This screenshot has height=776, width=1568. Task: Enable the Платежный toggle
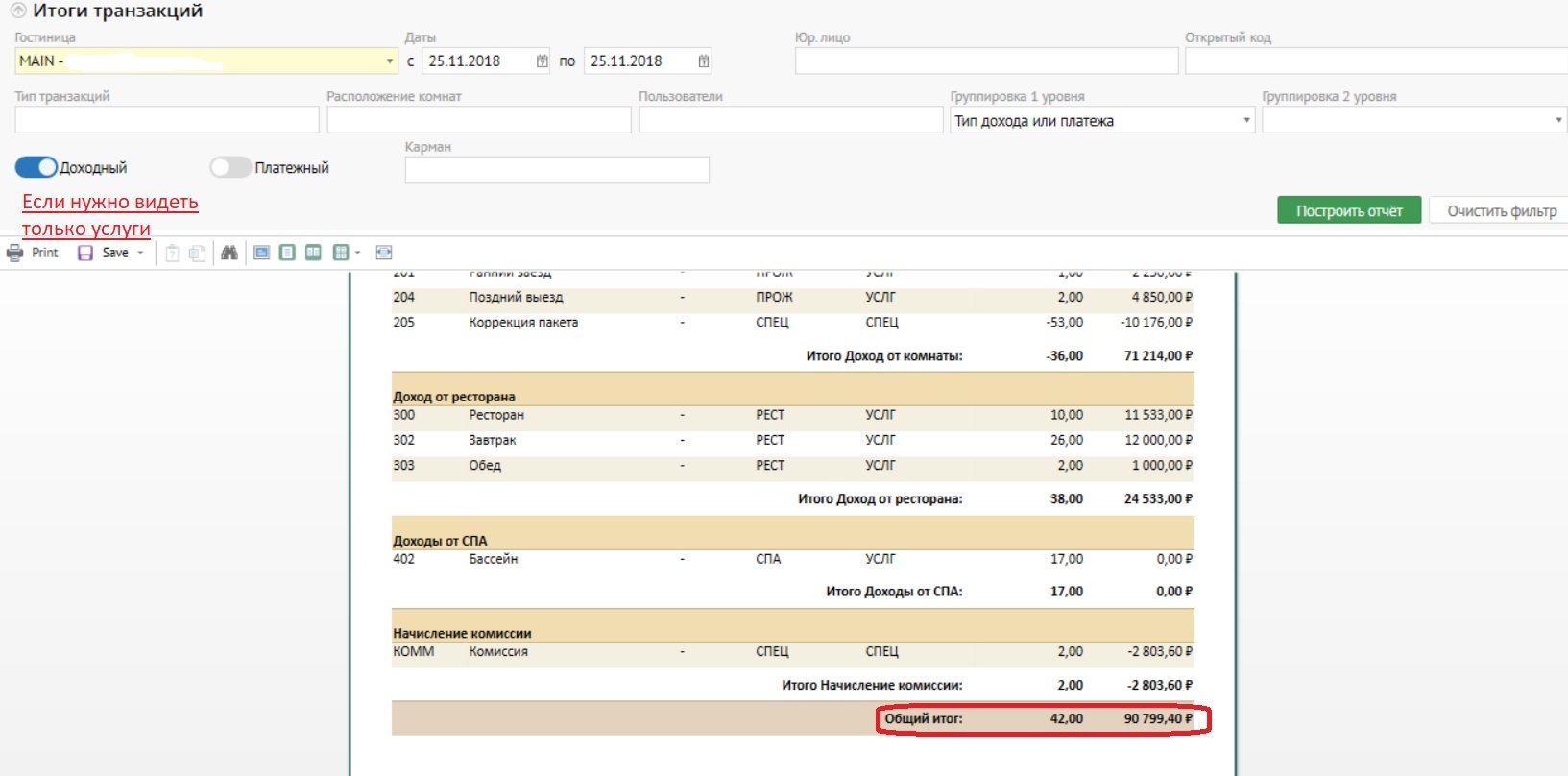[230, 167]
